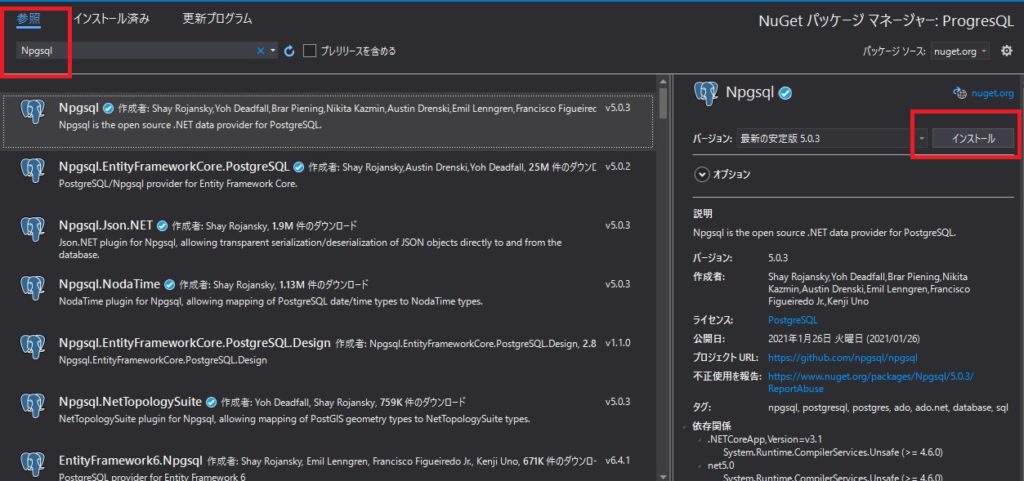Click verified badge of Npgsql.NodaTime
1024x481 pixels.
169,285
